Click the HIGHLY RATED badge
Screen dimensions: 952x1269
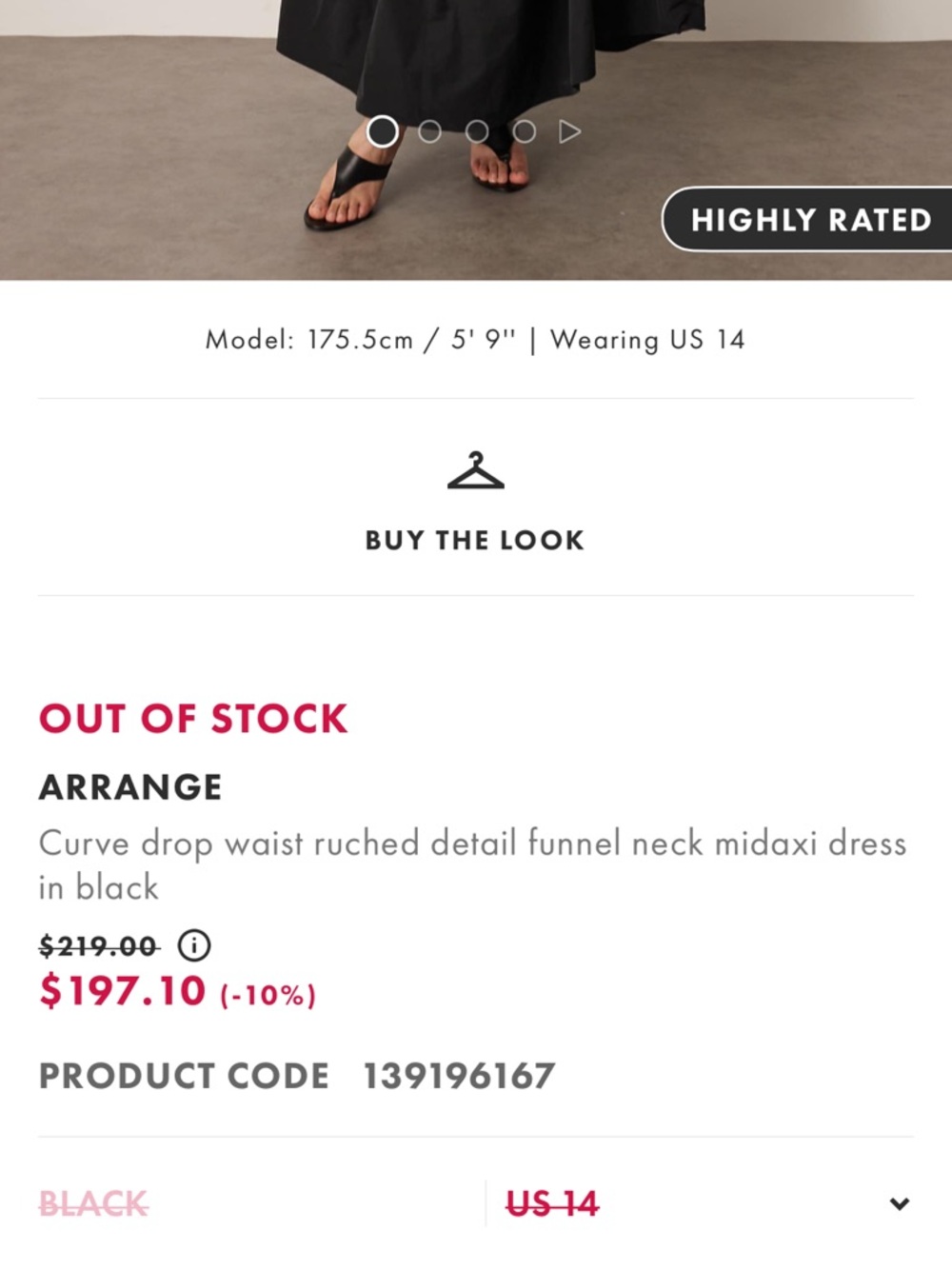click(810, 220)
